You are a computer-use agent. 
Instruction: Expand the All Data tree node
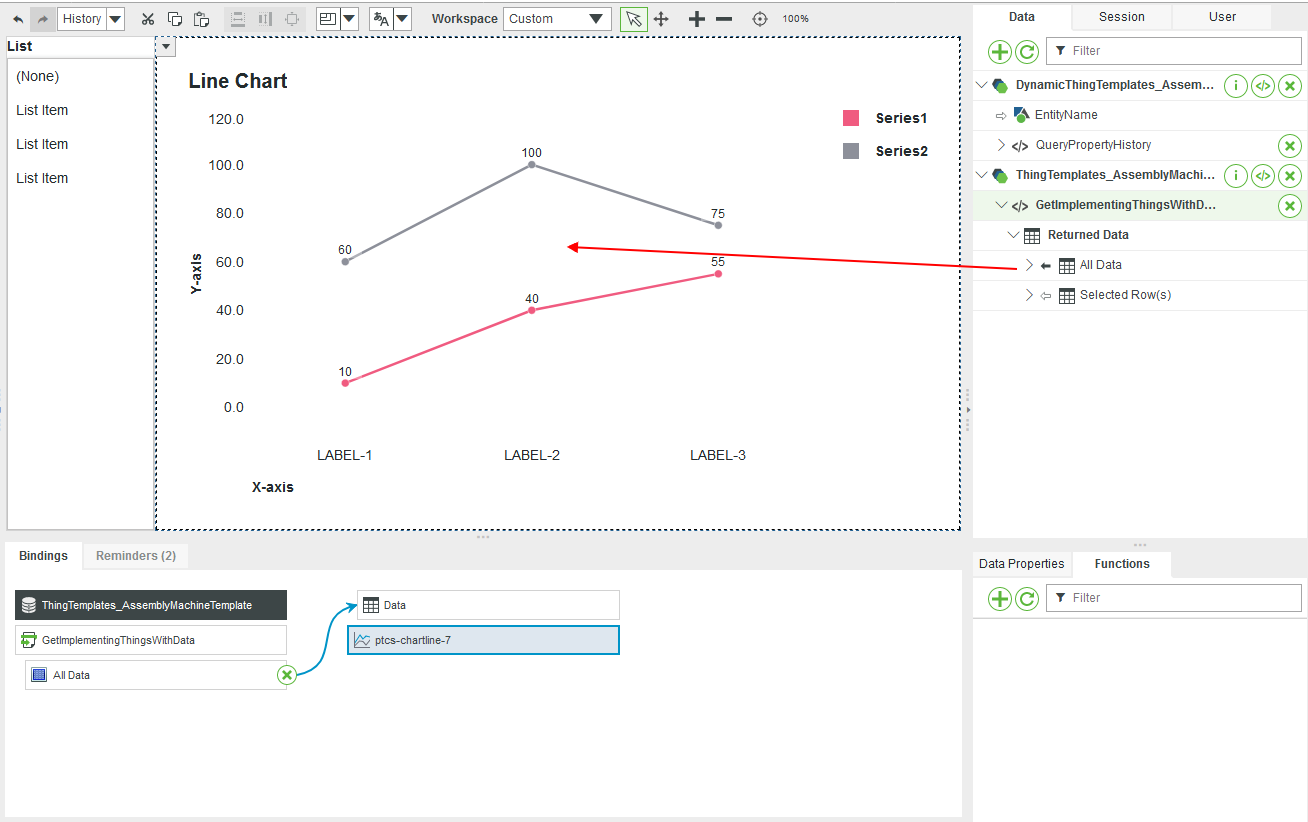[x=1029, y=265]
